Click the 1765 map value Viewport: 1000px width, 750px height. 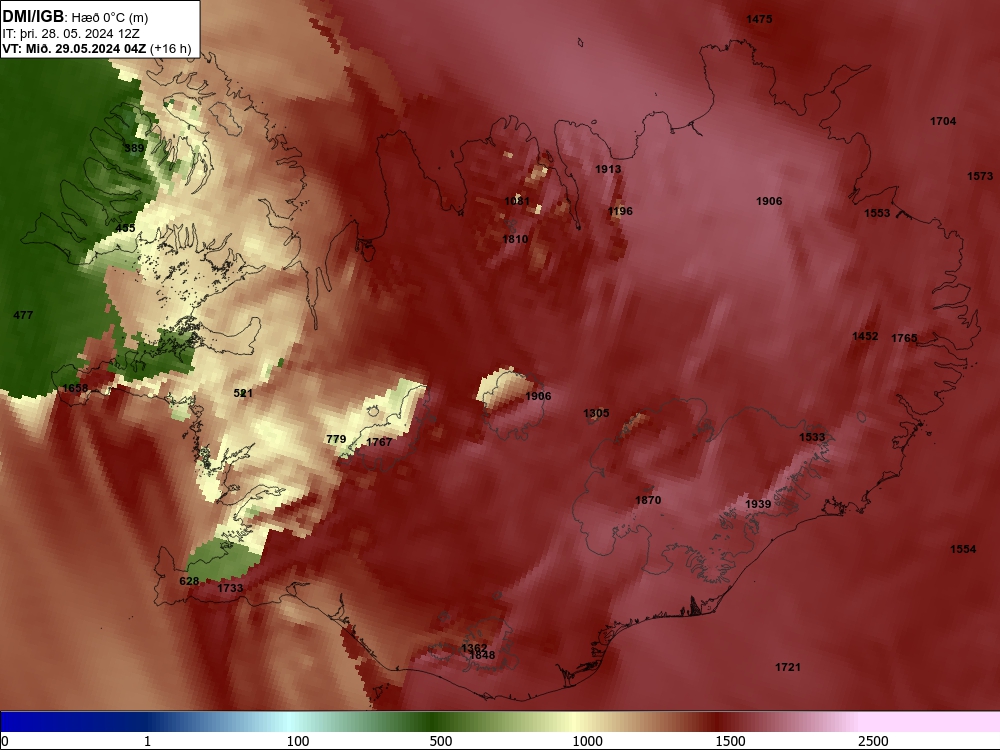(x=904, y=338)
